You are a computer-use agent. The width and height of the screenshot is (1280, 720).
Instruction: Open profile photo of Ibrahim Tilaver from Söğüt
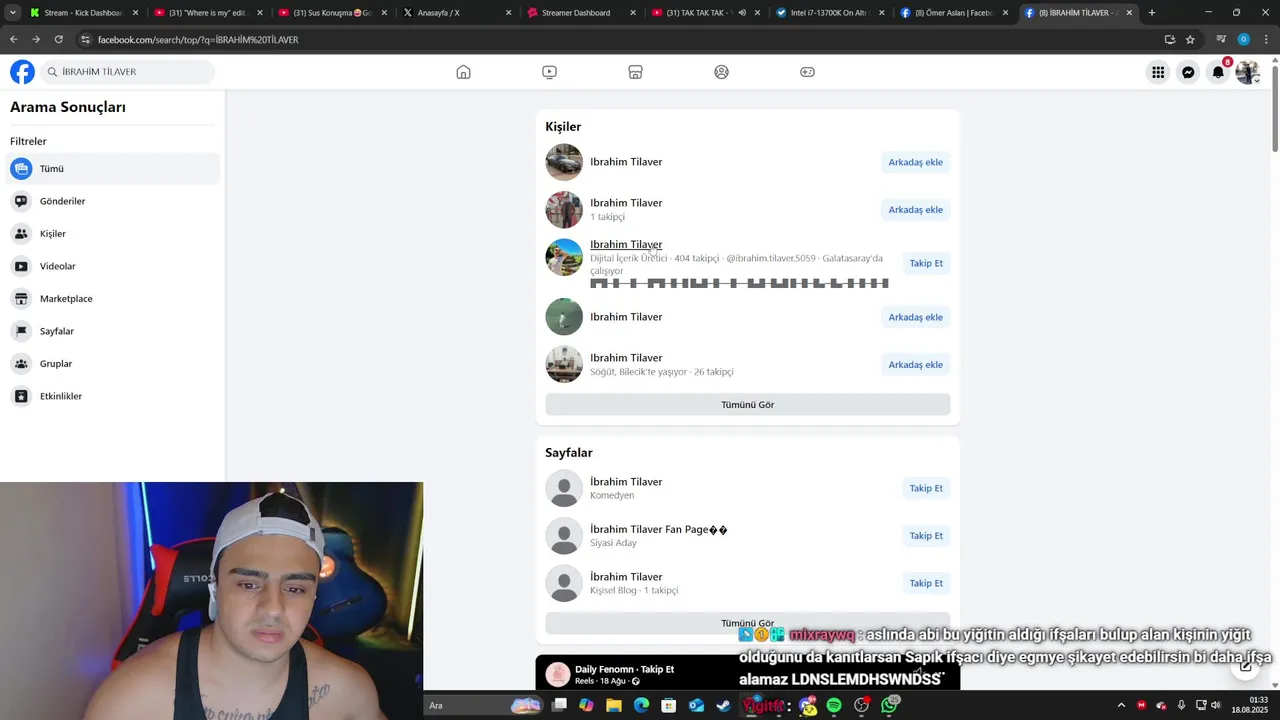pyautogui.click(x=564, y=364)
